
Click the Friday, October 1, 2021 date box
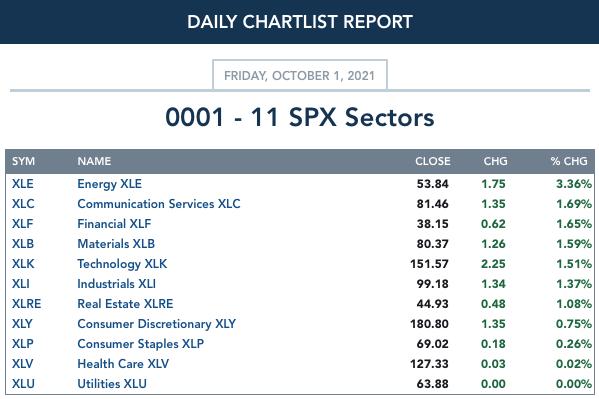pos(300,75)
